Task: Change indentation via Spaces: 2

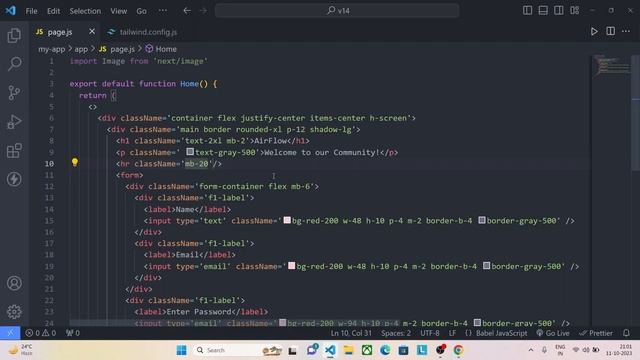Action: 396,333
